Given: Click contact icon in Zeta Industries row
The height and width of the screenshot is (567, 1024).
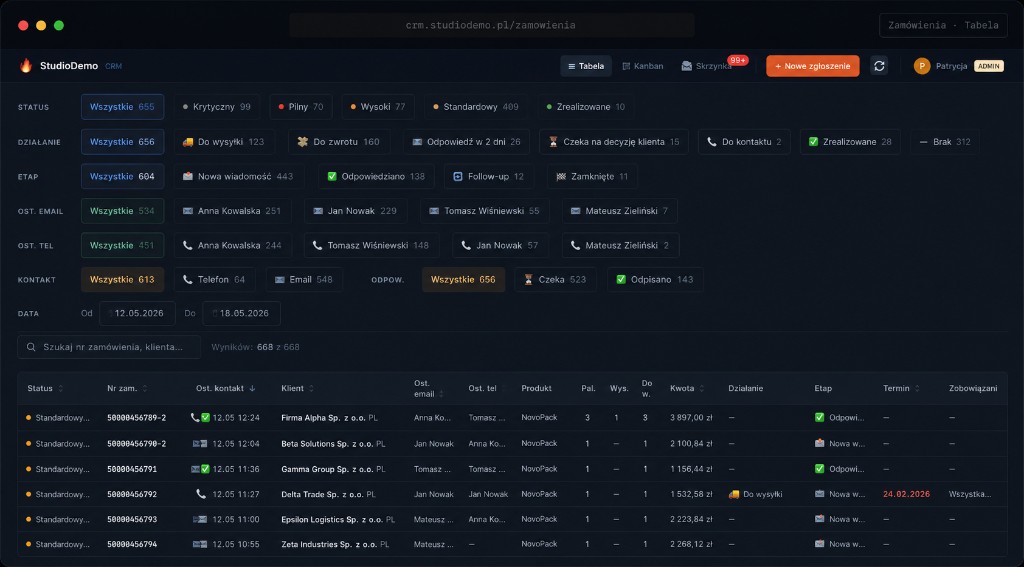Looking at the screenshot, I should (200, 544).
